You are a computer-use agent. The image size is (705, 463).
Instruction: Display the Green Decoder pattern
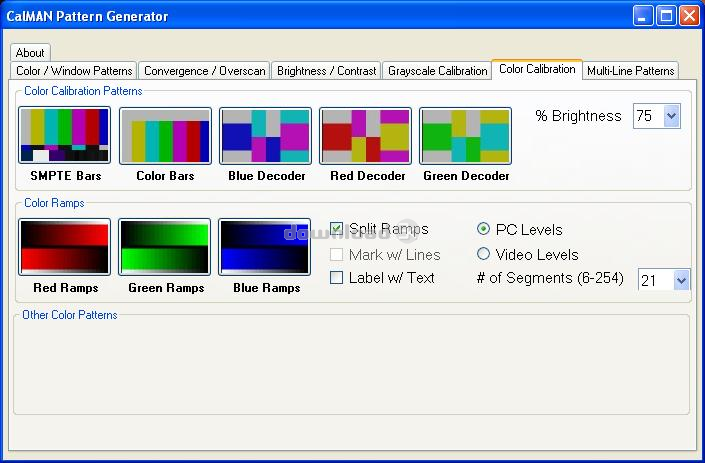pos(465,135)
